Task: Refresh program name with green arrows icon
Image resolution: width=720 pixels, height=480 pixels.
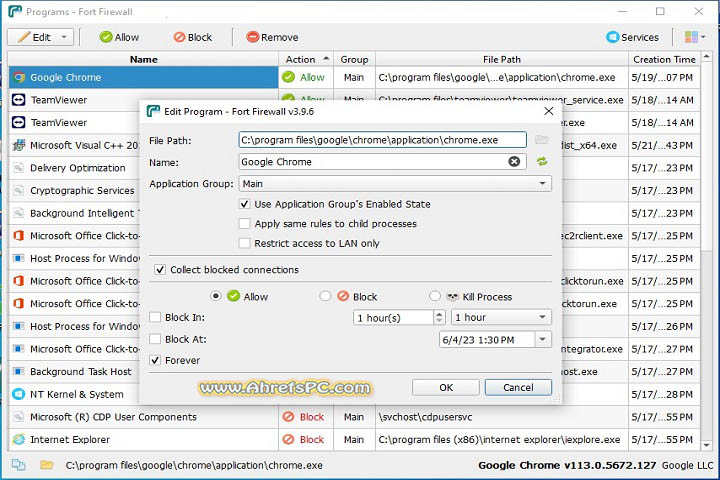Action: (542, 162)
